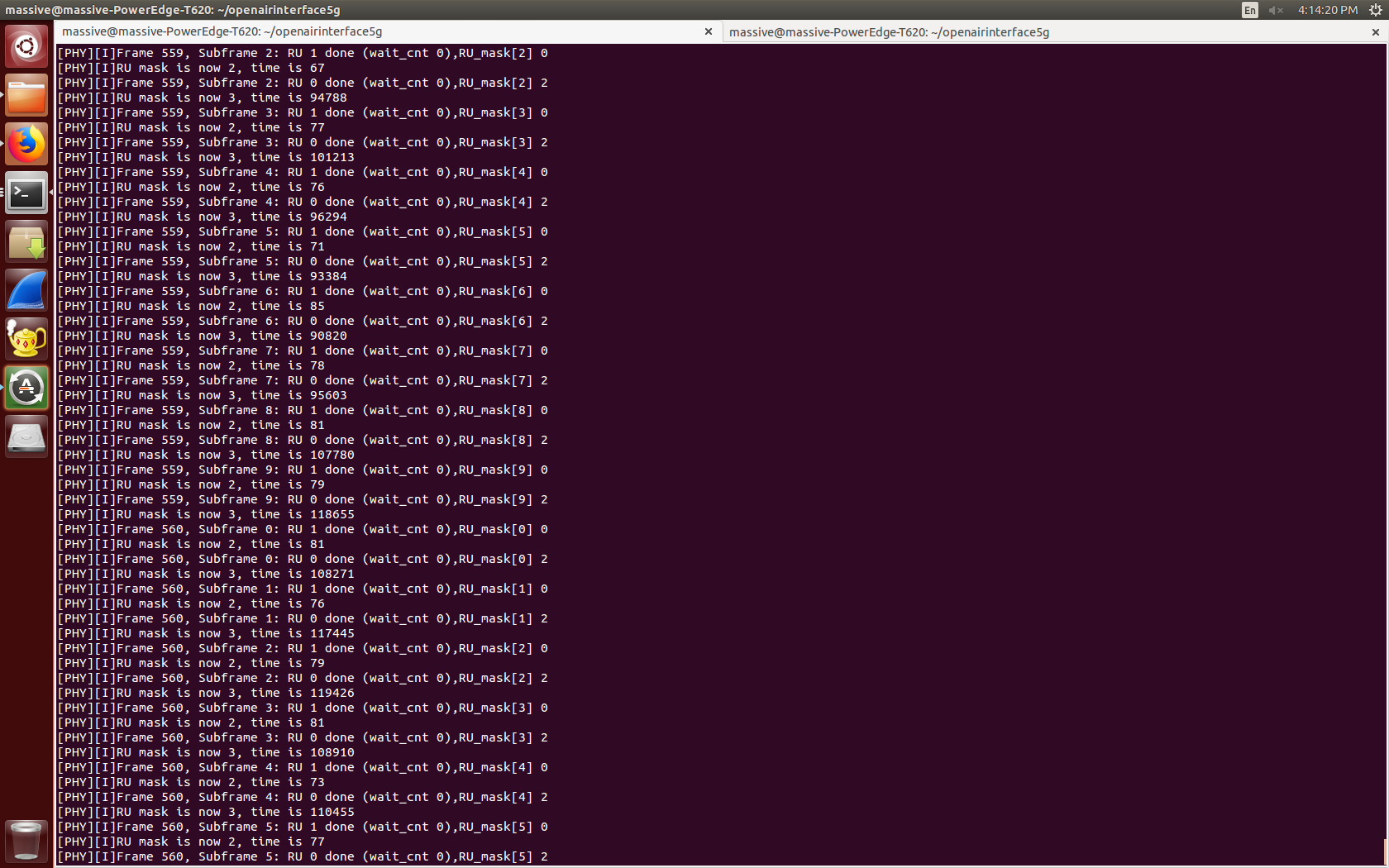Launch Firefox from the dock
The width and height of the screenshot is (1389, 868).
[26, 144]
